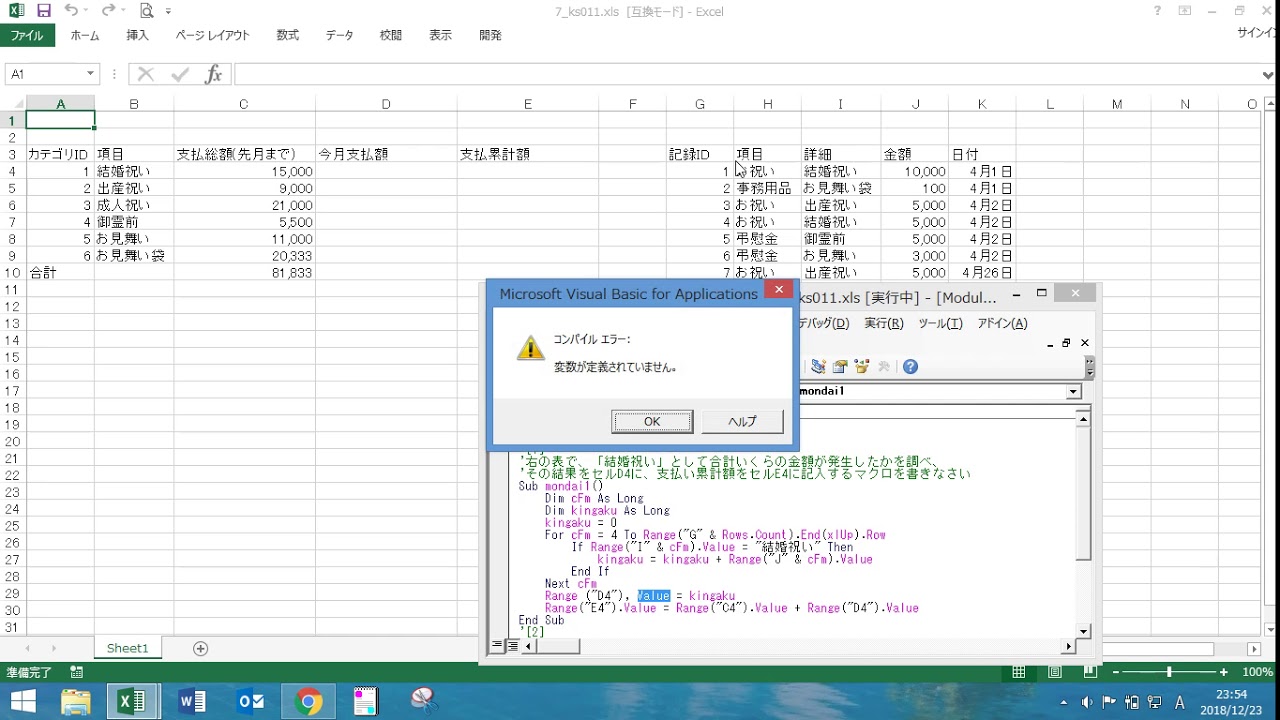Click the undo arrow in the quick access toolbar

pos(71,11)
